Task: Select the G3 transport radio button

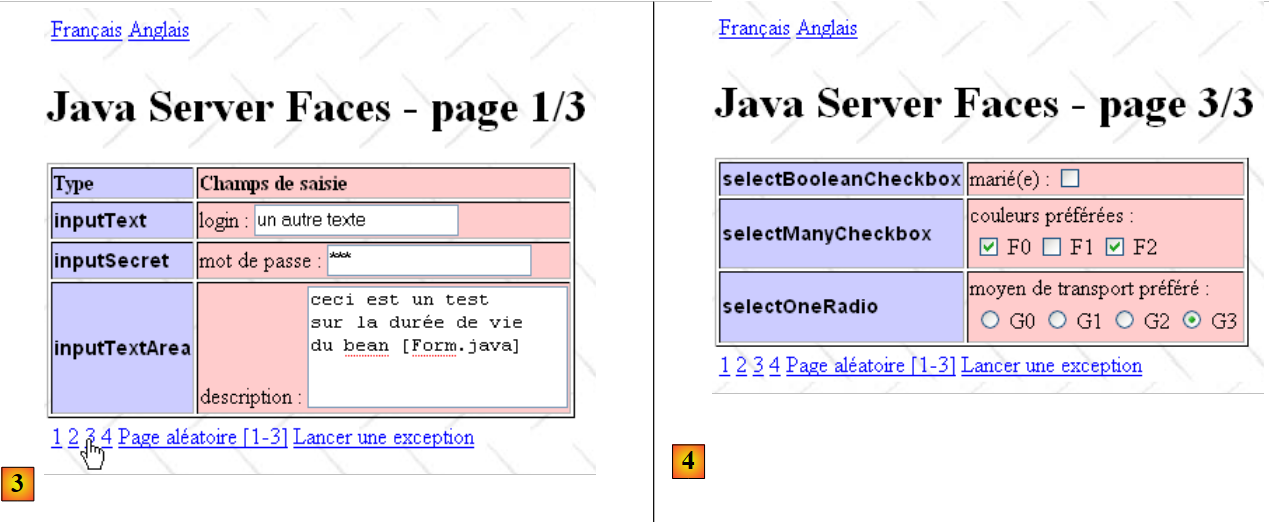Action: click(1192, 321)
